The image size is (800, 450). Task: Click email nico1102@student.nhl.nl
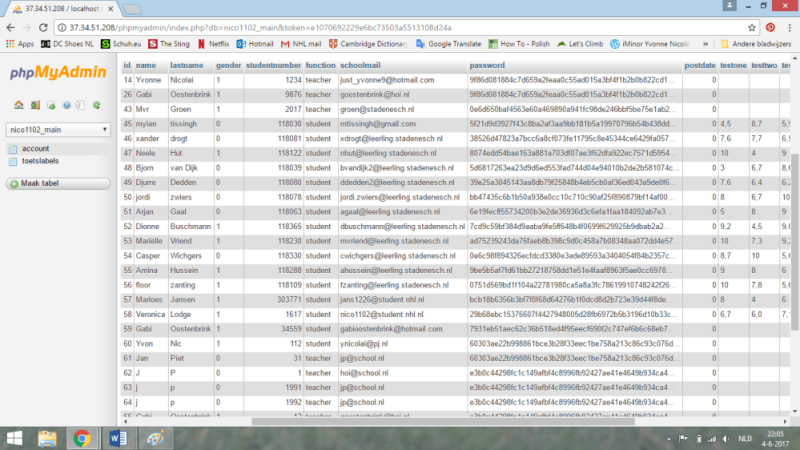(x=382, y=315)
